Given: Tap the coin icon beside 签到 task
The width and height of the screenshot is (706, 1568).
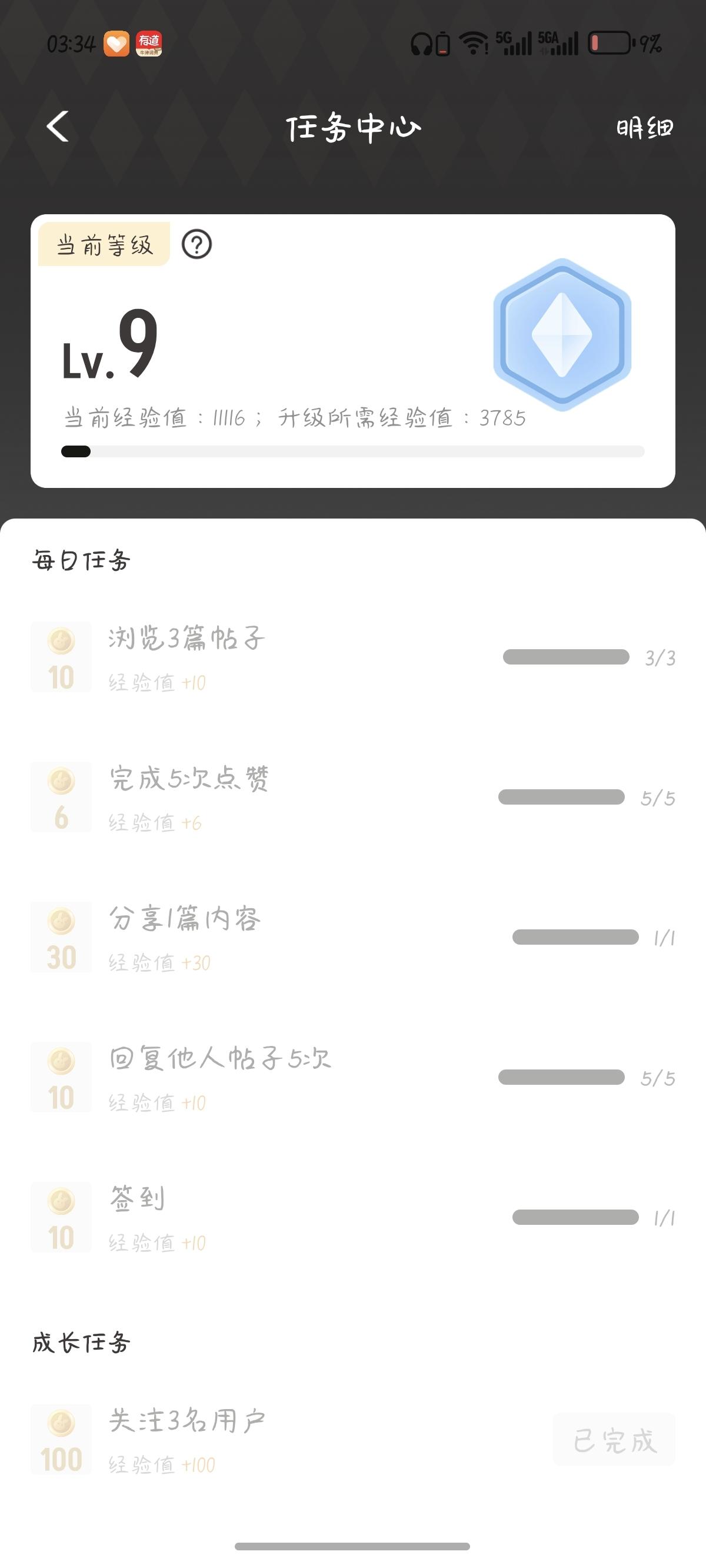Looking at the screenshot, I should point(61,1217).
